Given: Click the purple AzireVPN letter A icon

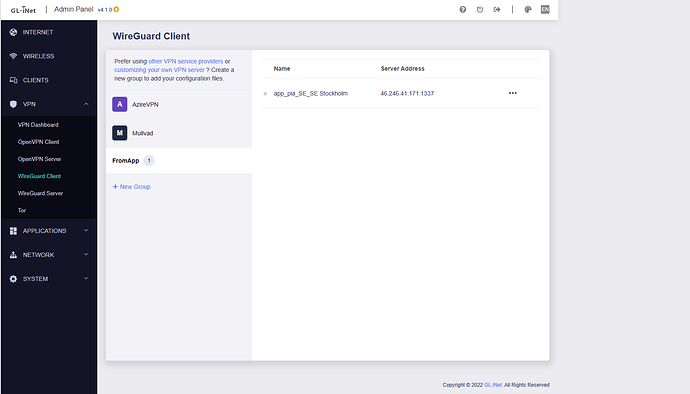Looking at the screenshot, I should (120, 104).
